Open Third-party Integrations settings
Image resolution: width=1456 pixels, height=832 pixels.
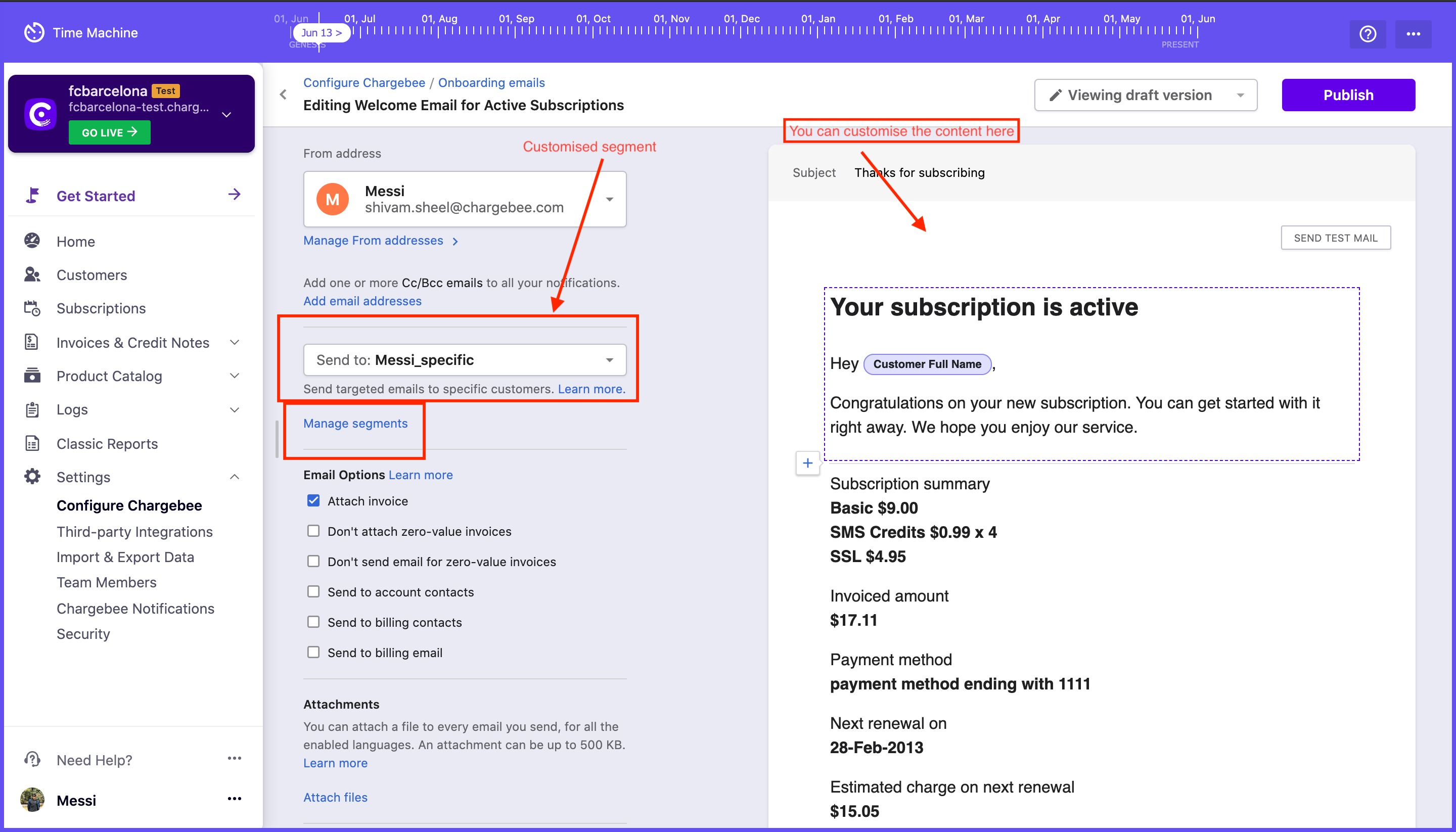pos(134,532)
